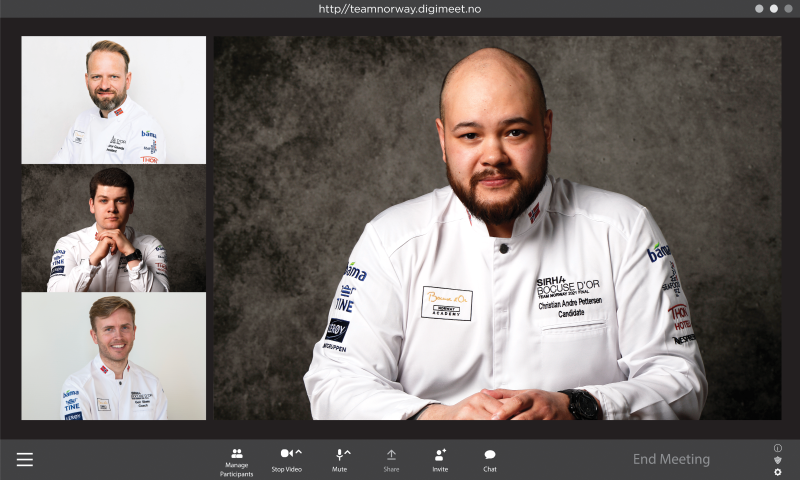Screen dimensions: 800x480
Task: Select the top participant video thumbnail
Action: pyautogui.click(x=114, y=100)
